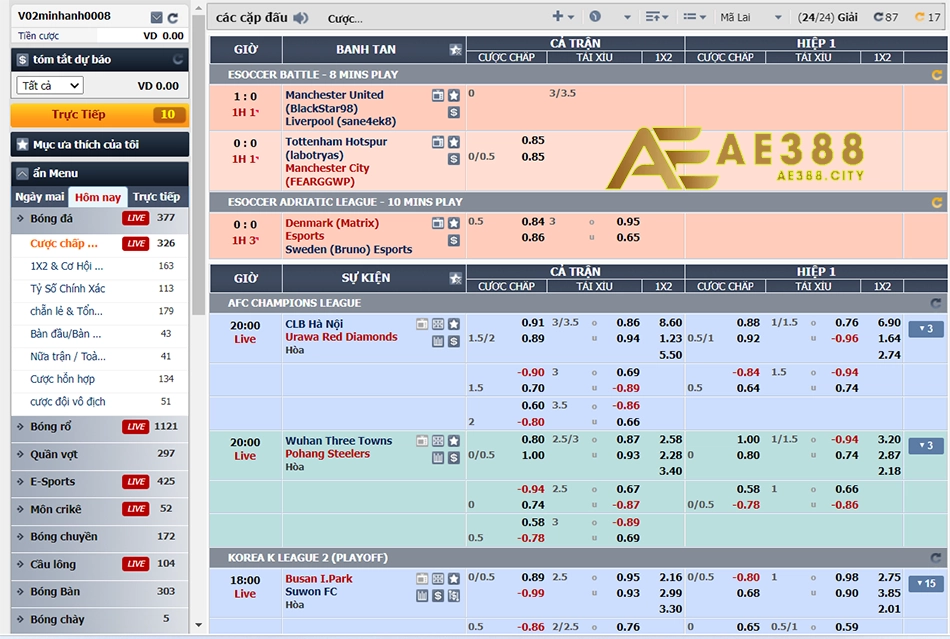Expand more bets ▼15 for Busan I.Park

(x=926, y=584)
